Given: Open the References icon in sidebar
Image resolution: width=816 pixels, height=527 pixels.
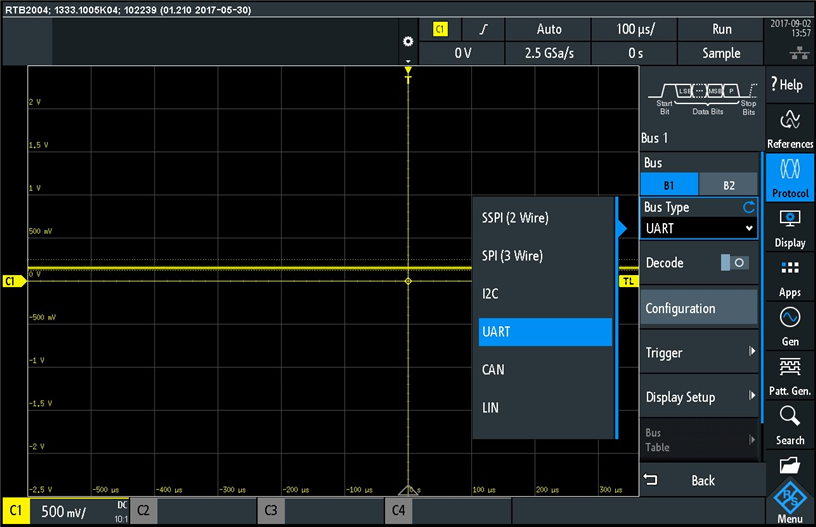Looking at the screenshot, I should (789, 128).
